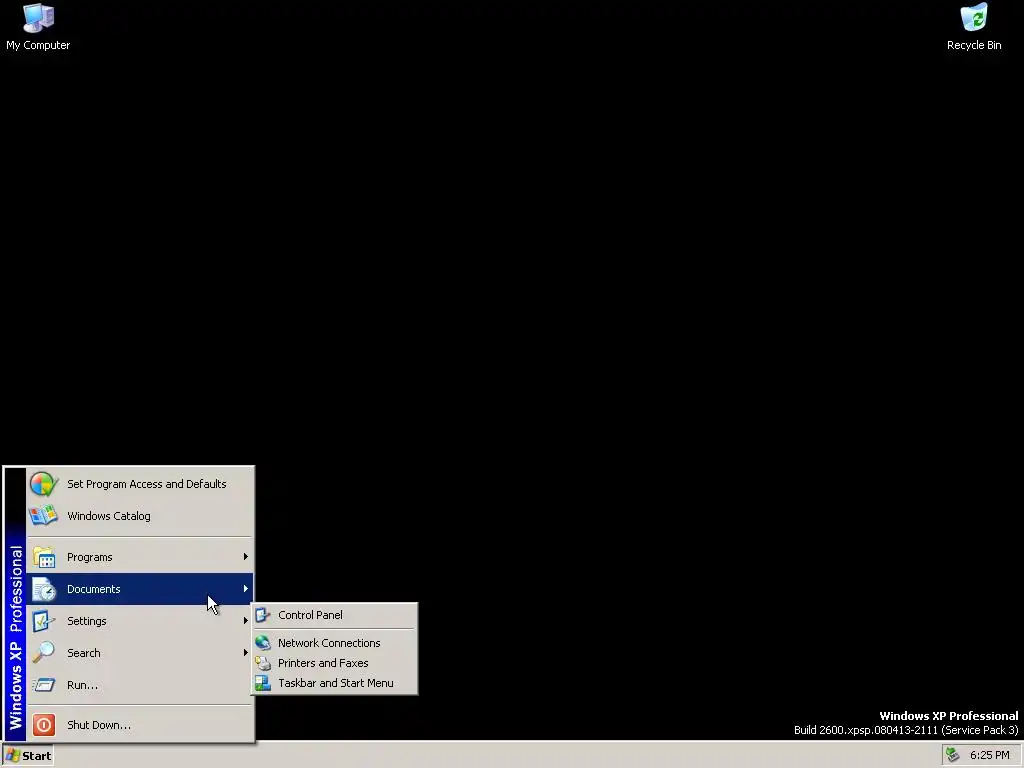
Task: Click the 6:25 PM clock
Action: point(989,756)
